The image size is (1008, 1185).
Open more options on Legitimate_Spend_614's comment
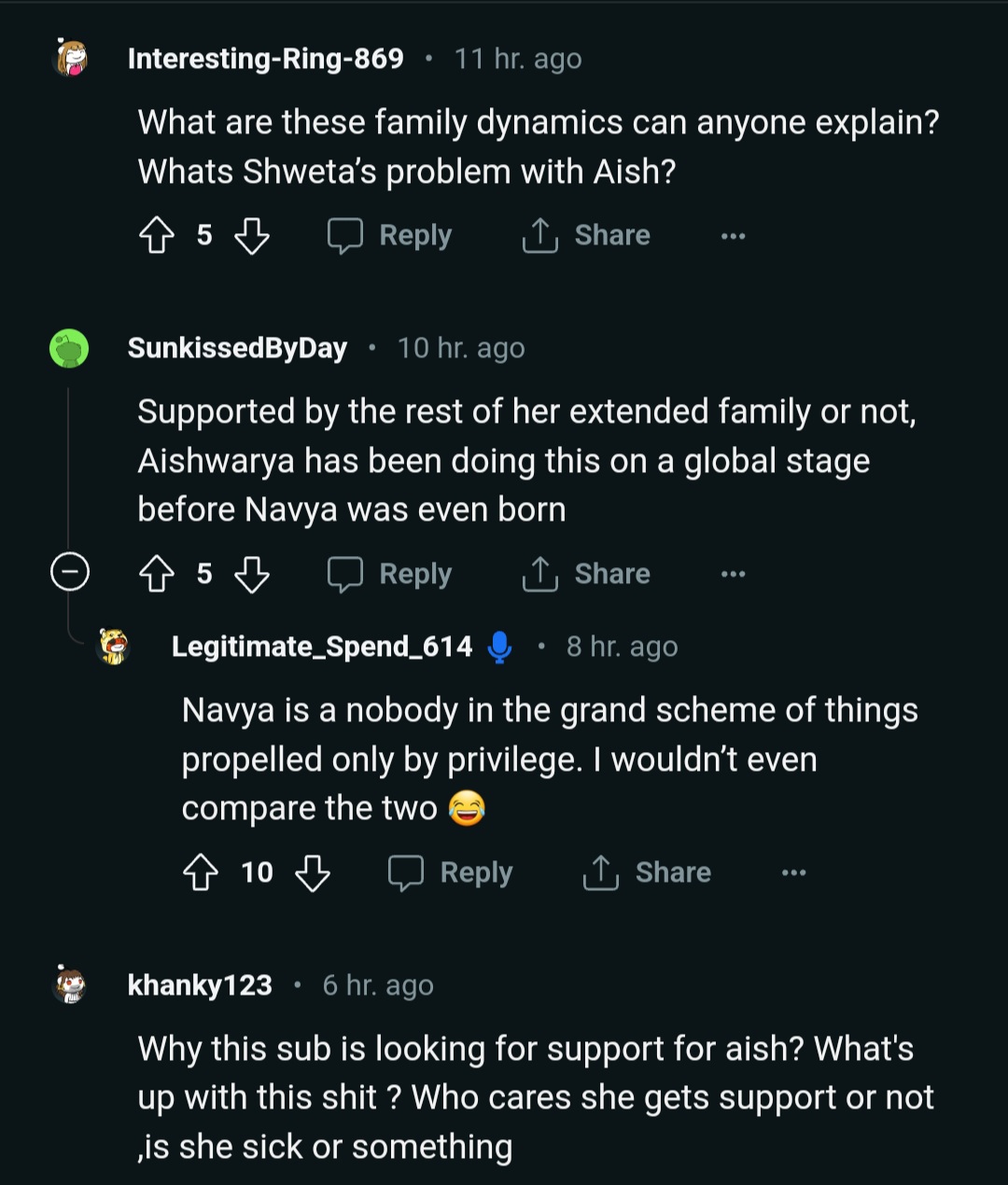(793, 873)
